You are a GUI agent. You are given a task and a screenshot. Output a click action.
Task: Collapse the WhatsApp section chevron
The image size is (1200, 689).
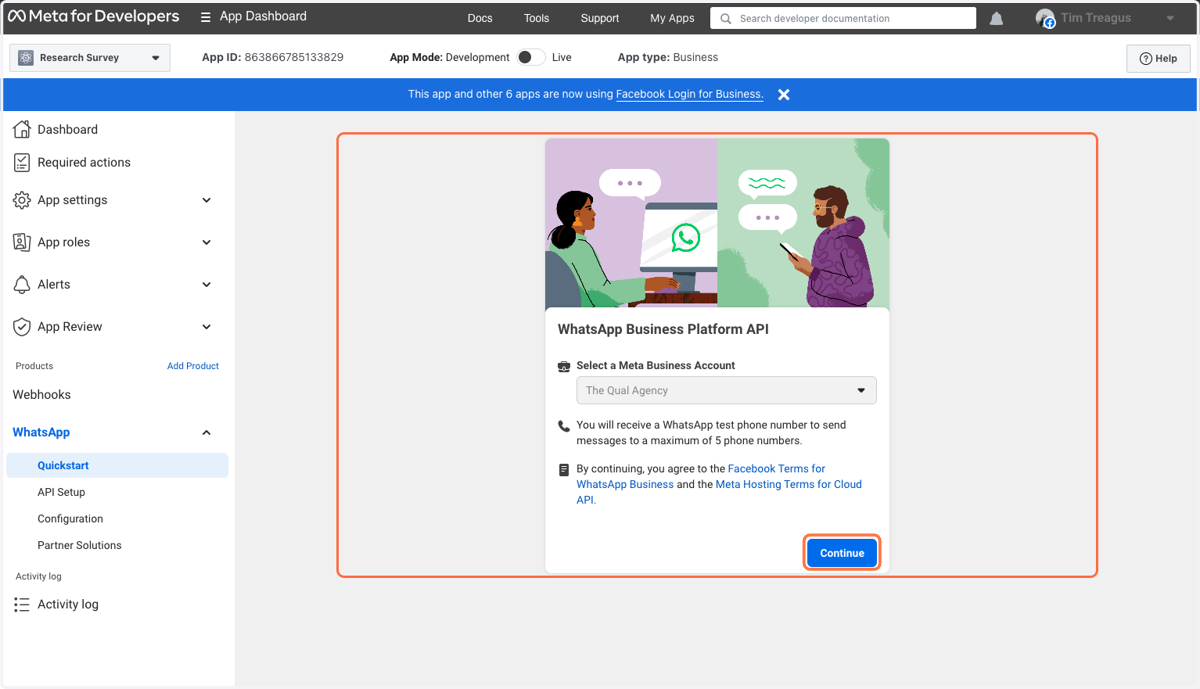207,433
